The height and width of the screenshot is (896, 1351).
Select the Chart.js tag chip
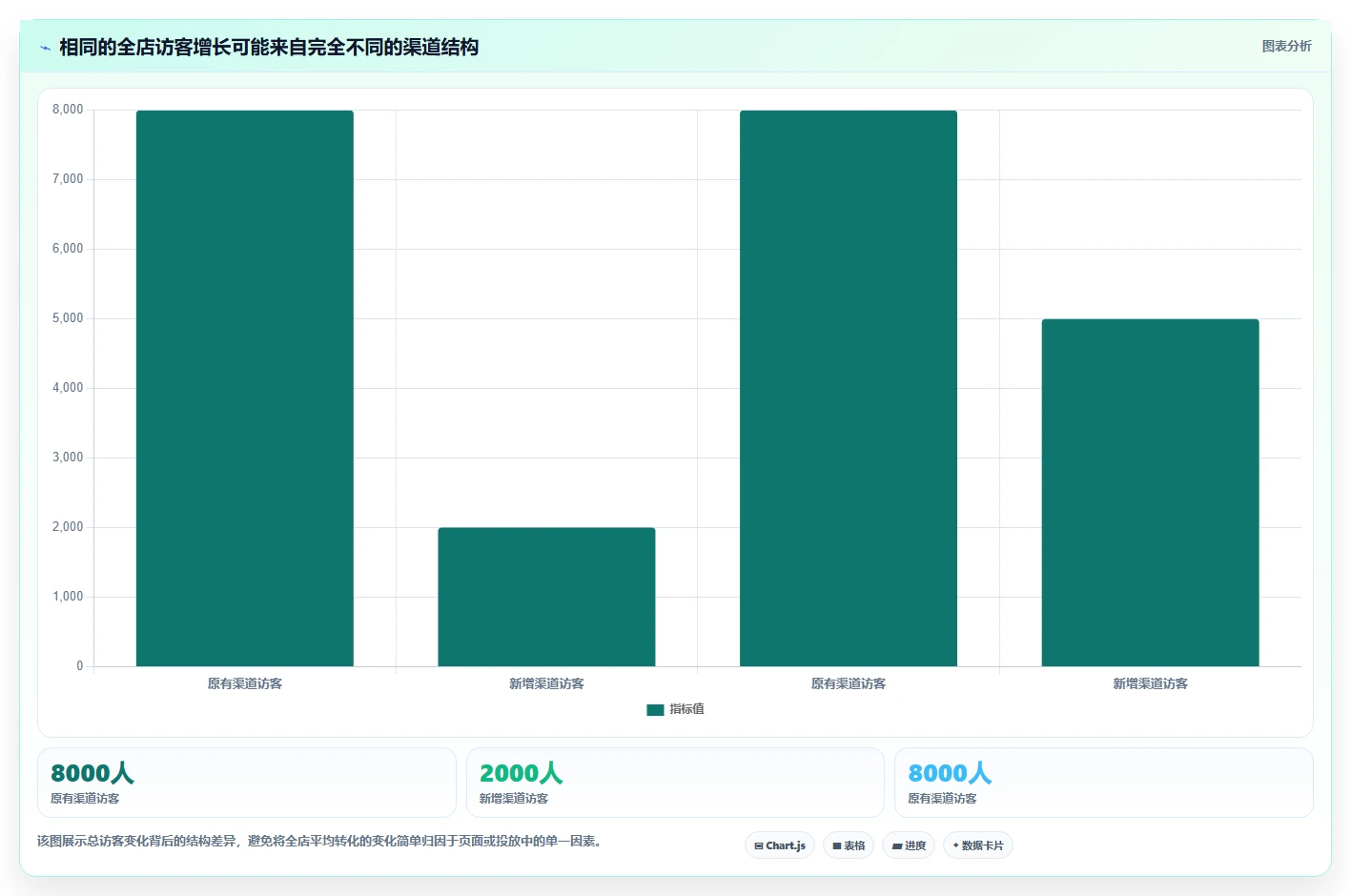[780, 845]
